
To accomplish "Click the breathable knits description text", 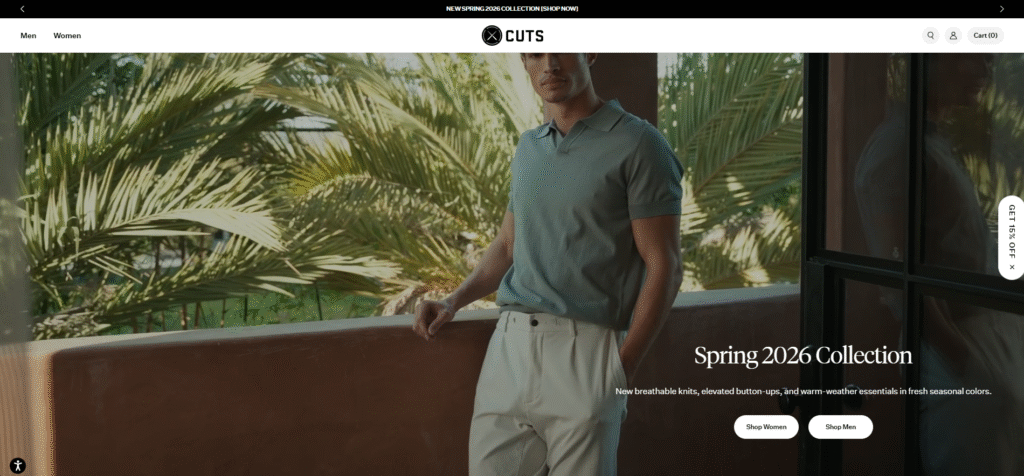I will [x=803, y=391].
